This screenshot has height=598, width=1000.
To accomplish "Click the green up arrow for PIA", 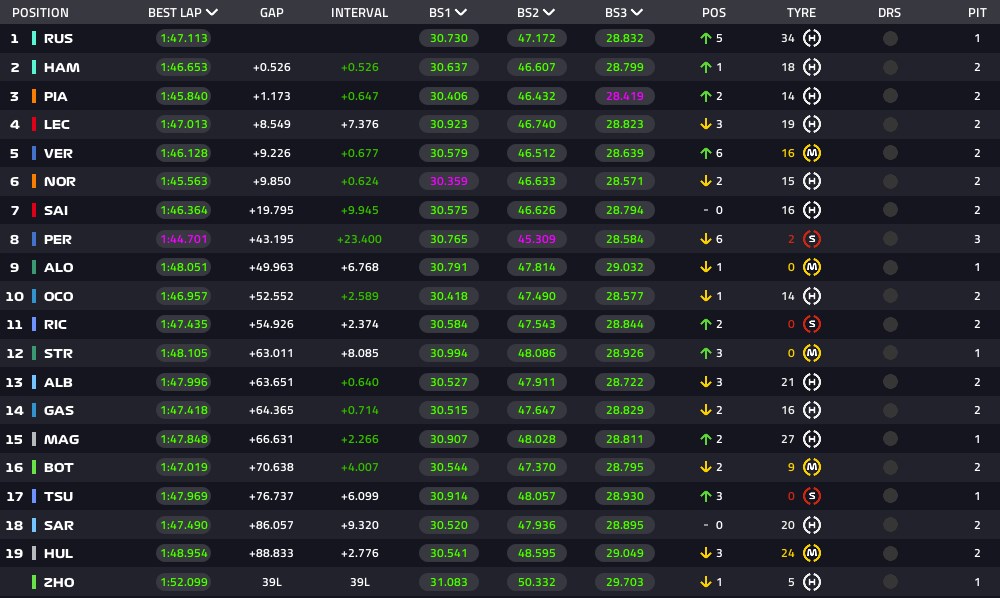I will (705, 96).
